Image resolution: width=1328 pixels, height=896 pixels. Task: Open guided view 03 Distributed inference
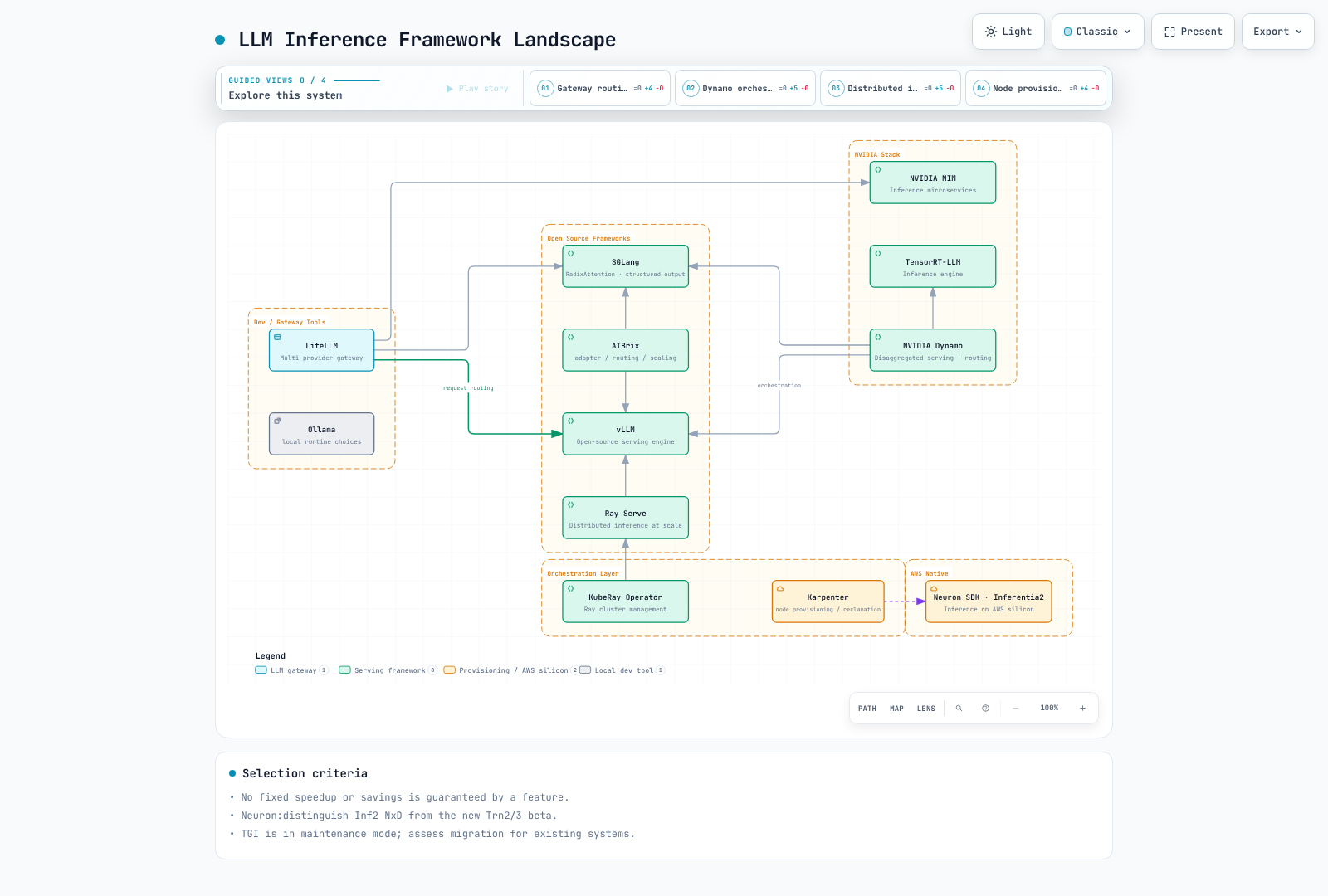pyautogui.click(x=891, y=88)
